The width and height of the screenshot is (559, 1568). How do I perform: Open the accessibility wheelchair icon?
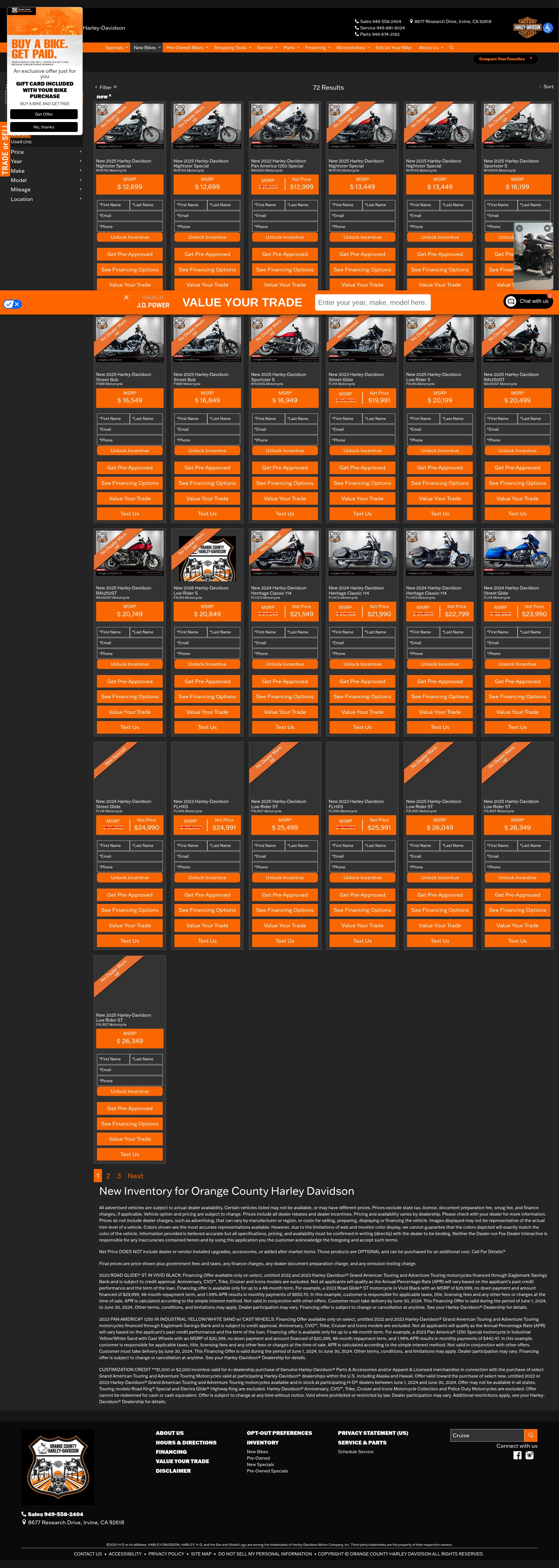coord(547,28)
